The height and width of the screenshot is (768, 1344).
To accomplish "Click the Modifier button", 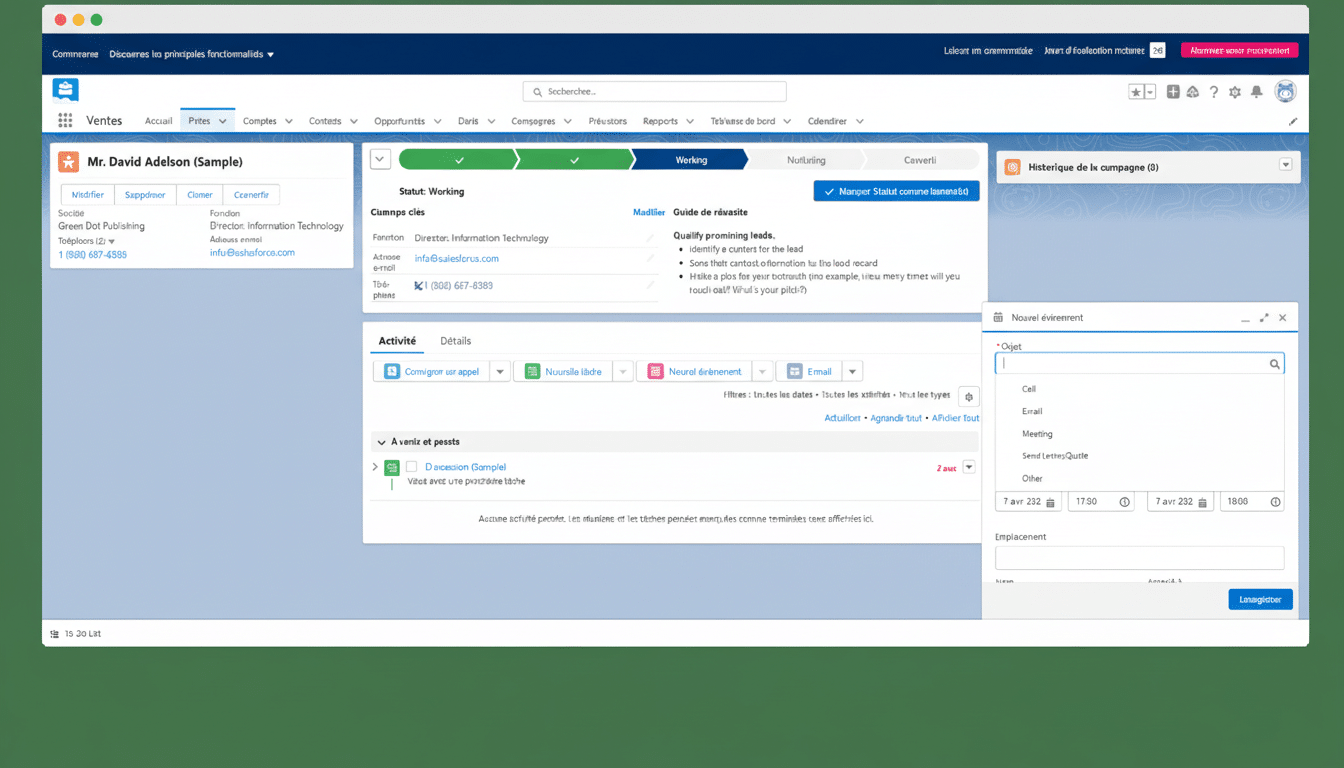I will click(x=87, y=194).
